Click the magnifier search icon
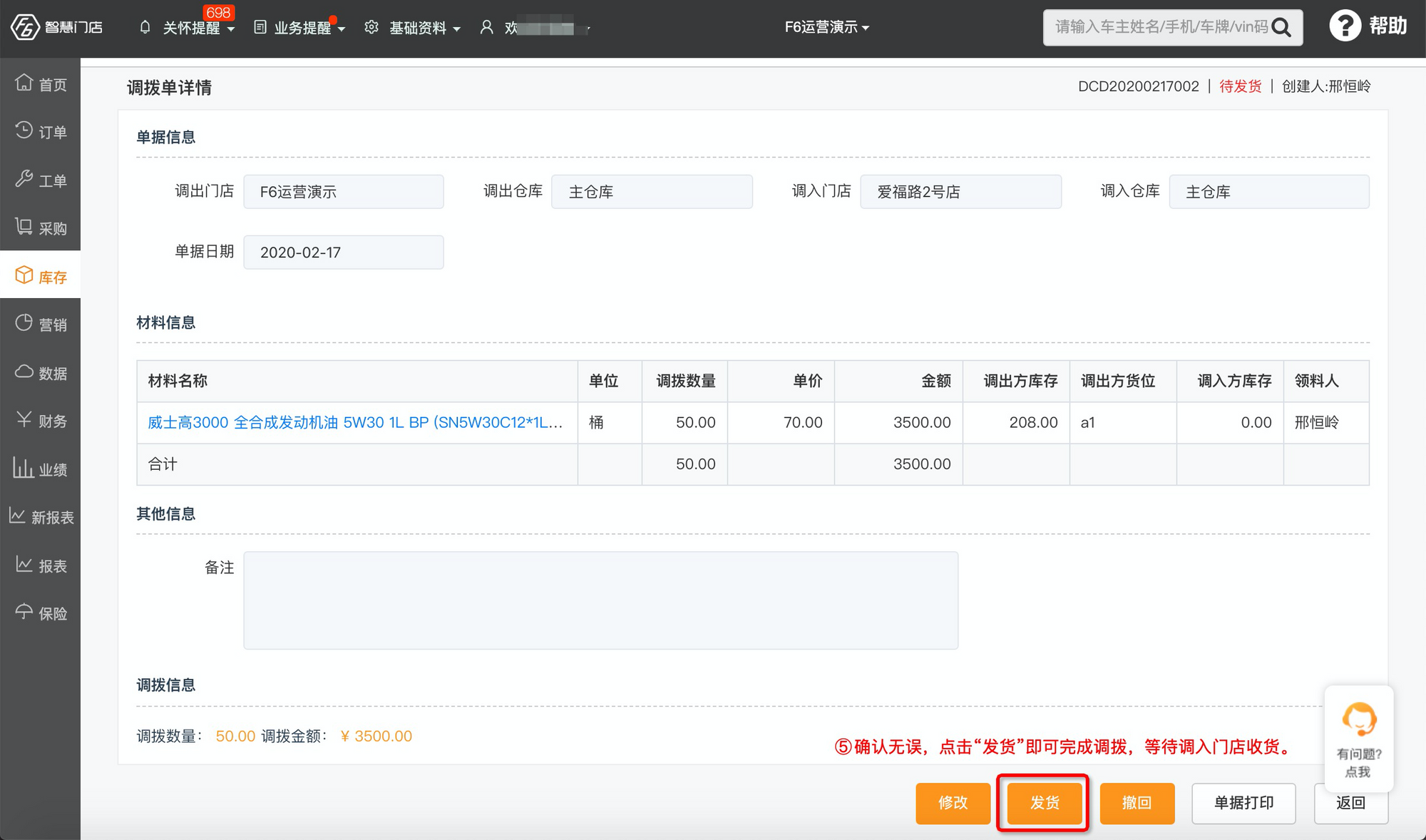1426x840 pixels. pyautogui.click(x=1281, y=27)
